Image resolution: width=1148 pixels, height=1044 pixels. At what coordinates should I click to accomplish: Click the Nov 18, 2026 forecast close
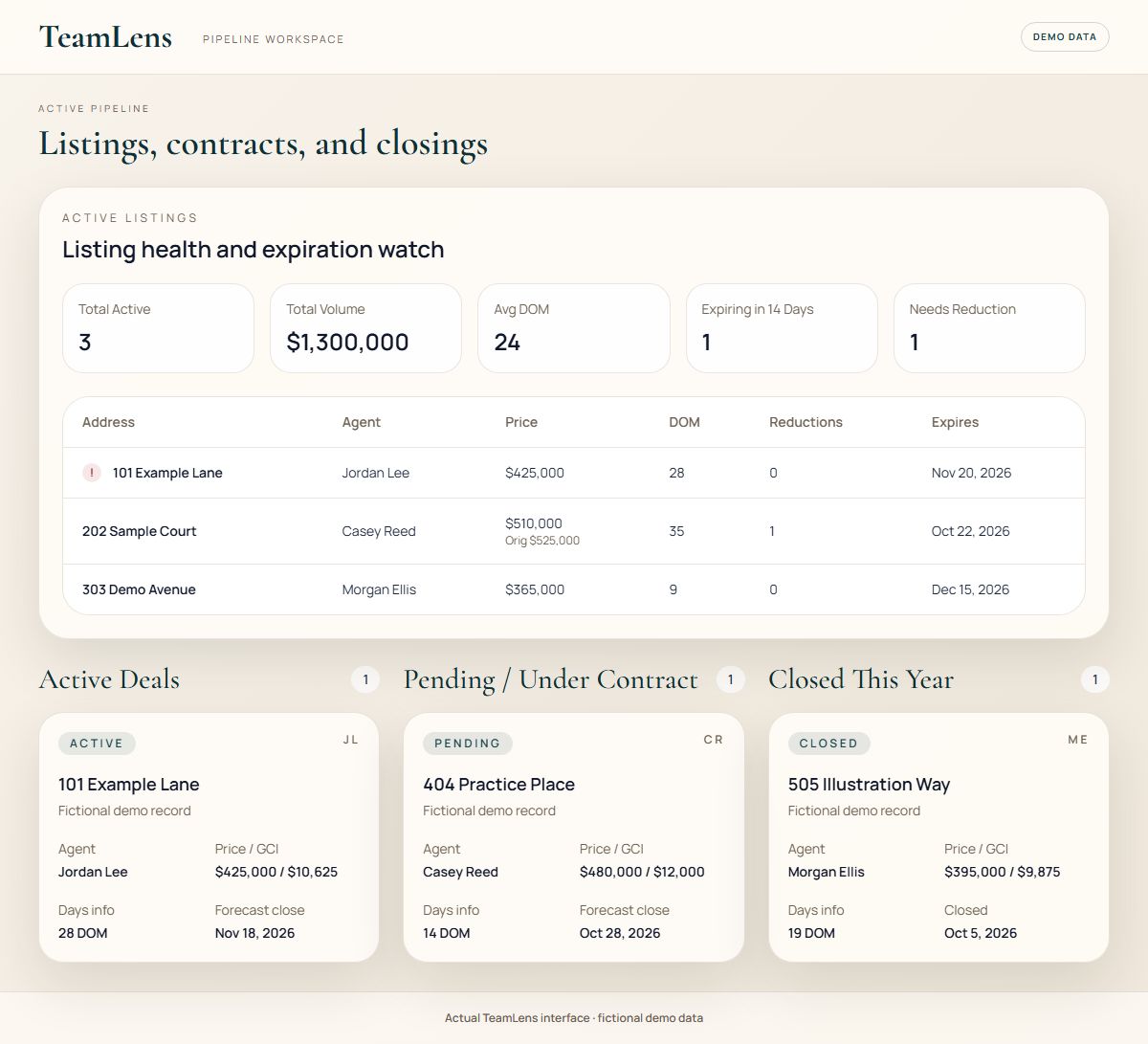click(254, 933)
